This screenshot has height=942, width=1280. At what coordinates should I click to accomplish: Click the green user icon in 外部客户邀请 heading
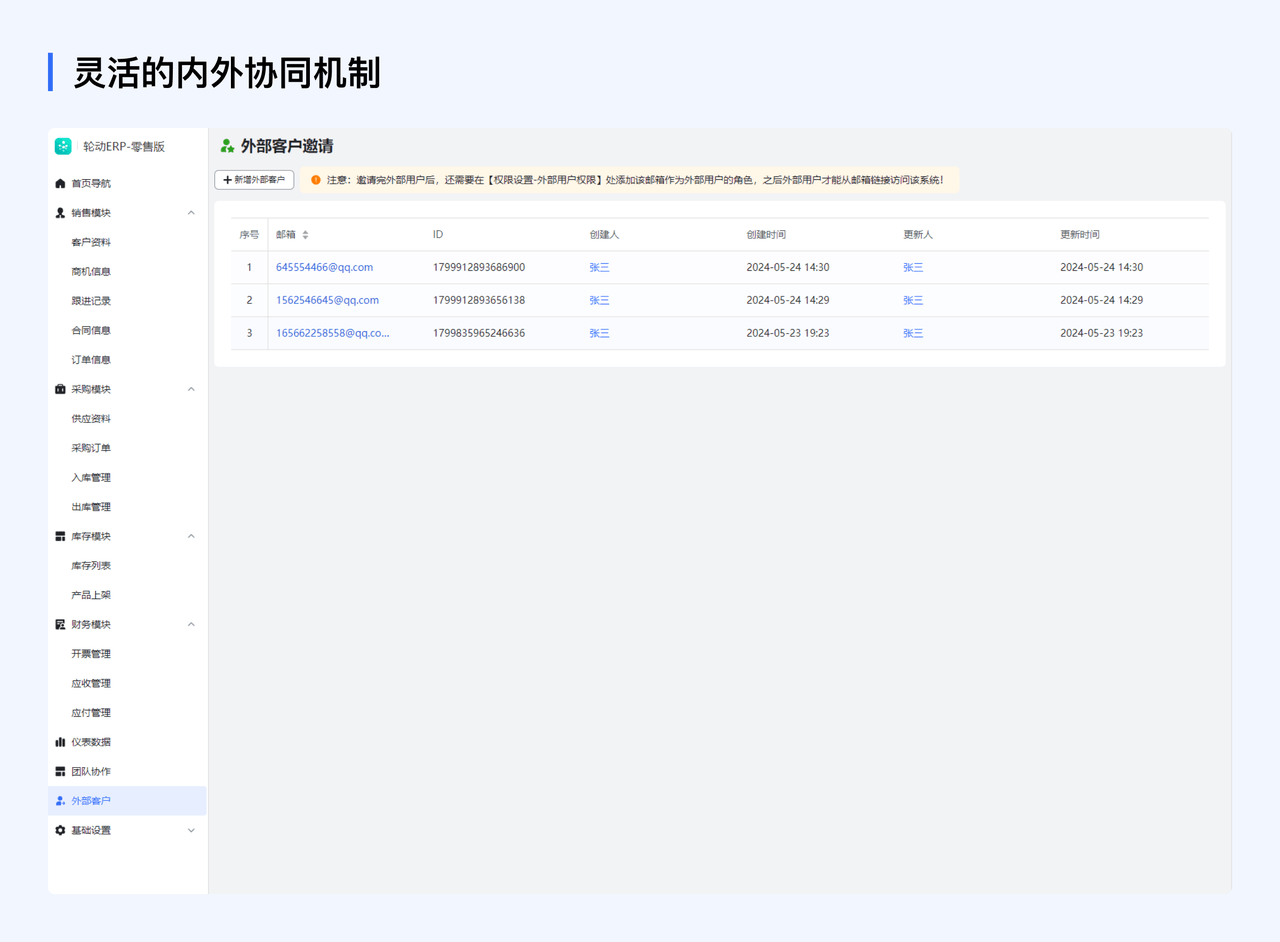(x=227, y=146)
